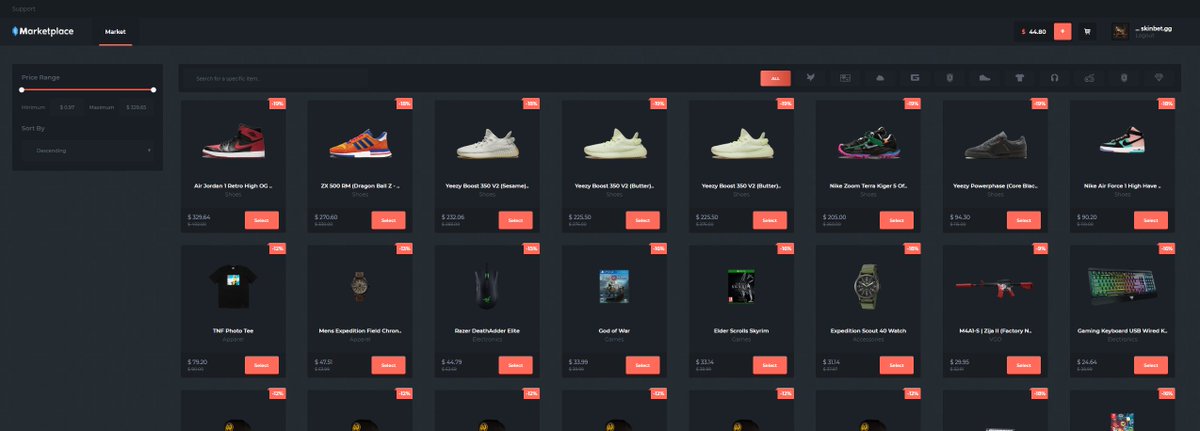
Task: Click the plus add funds button
Action: click(1062, 31)
